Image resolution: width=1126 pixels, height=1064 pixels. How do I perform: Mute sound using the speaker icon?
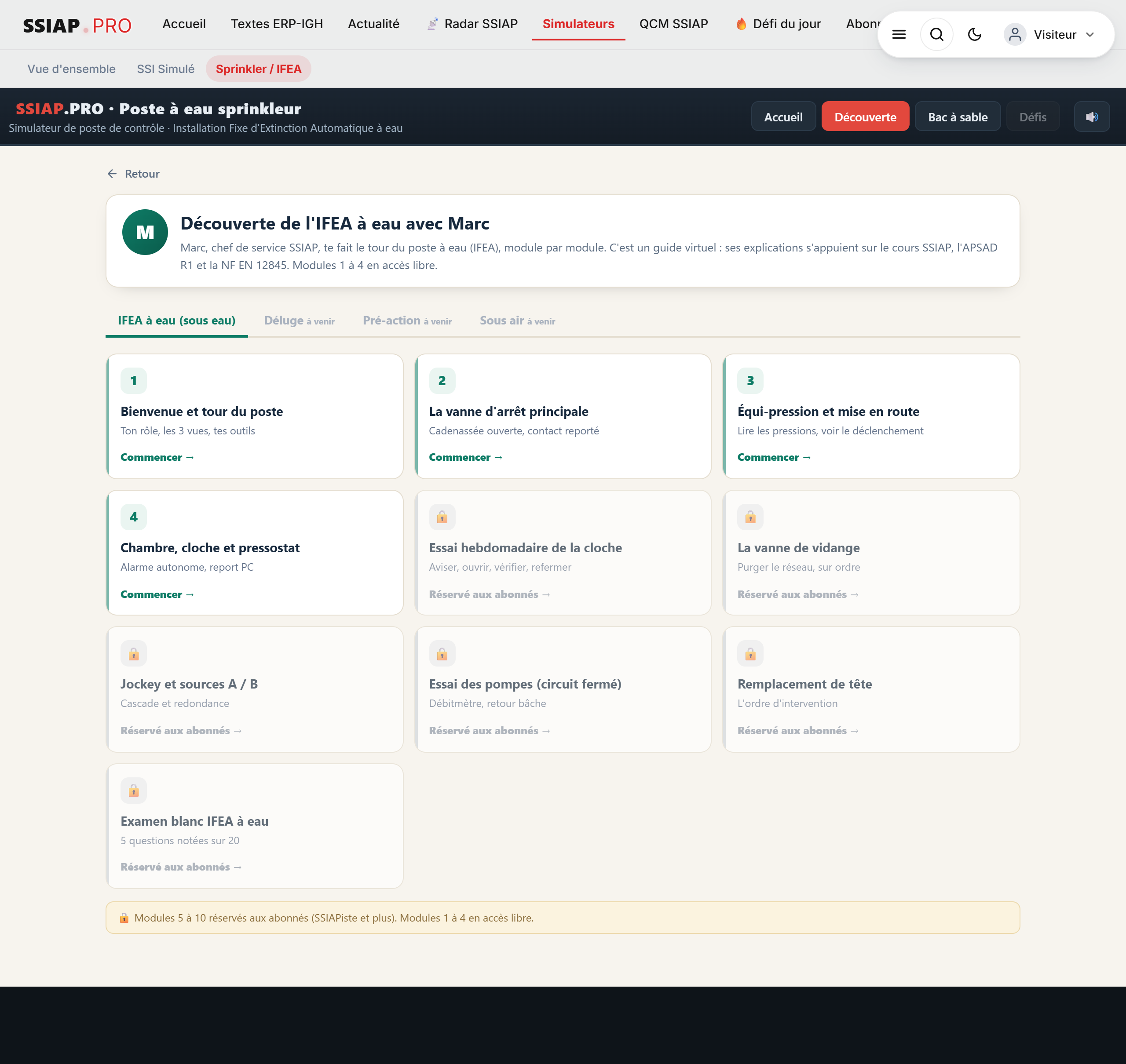(x=1091, y=117)
